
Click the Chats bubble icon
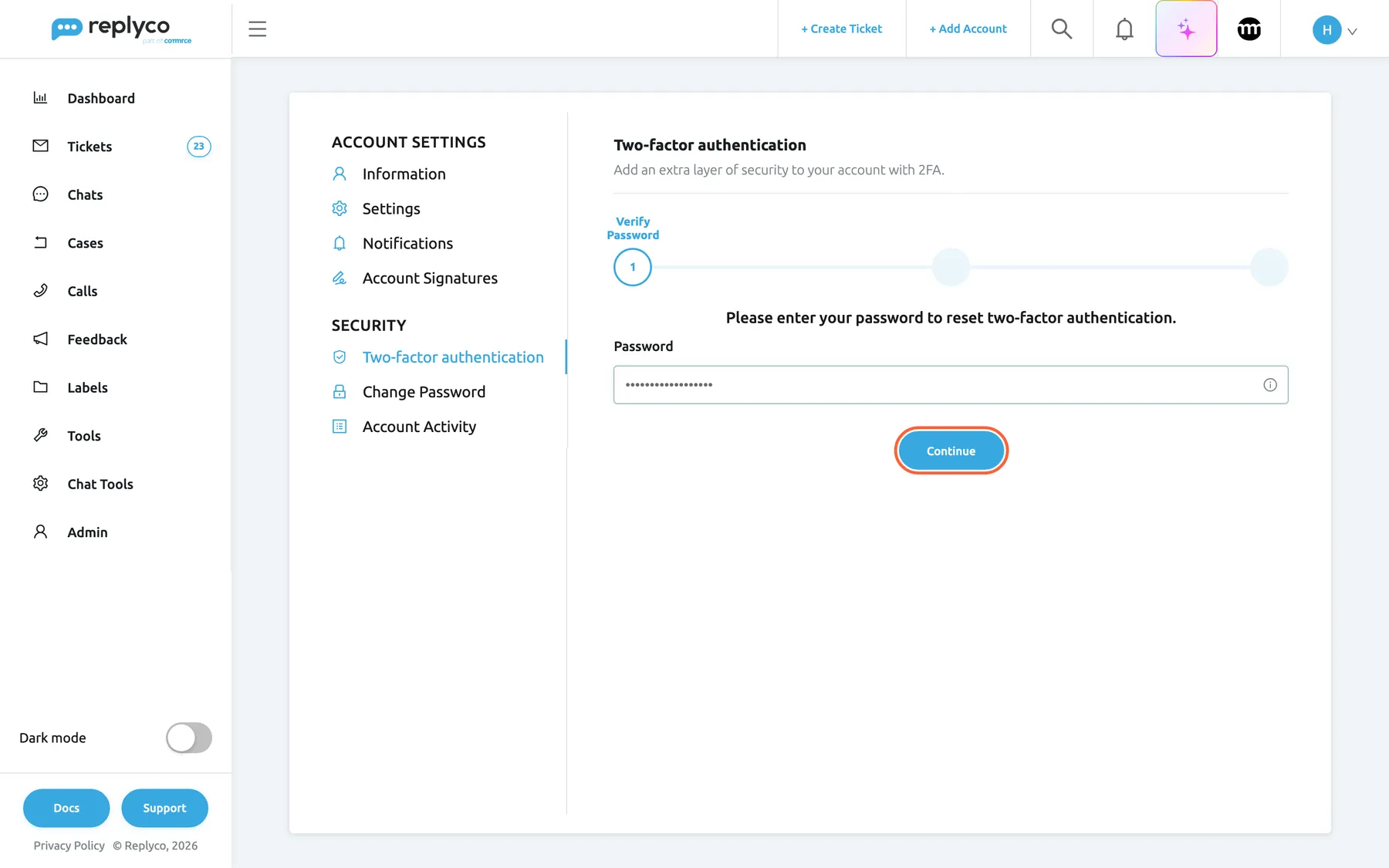(x=40, y=194)
